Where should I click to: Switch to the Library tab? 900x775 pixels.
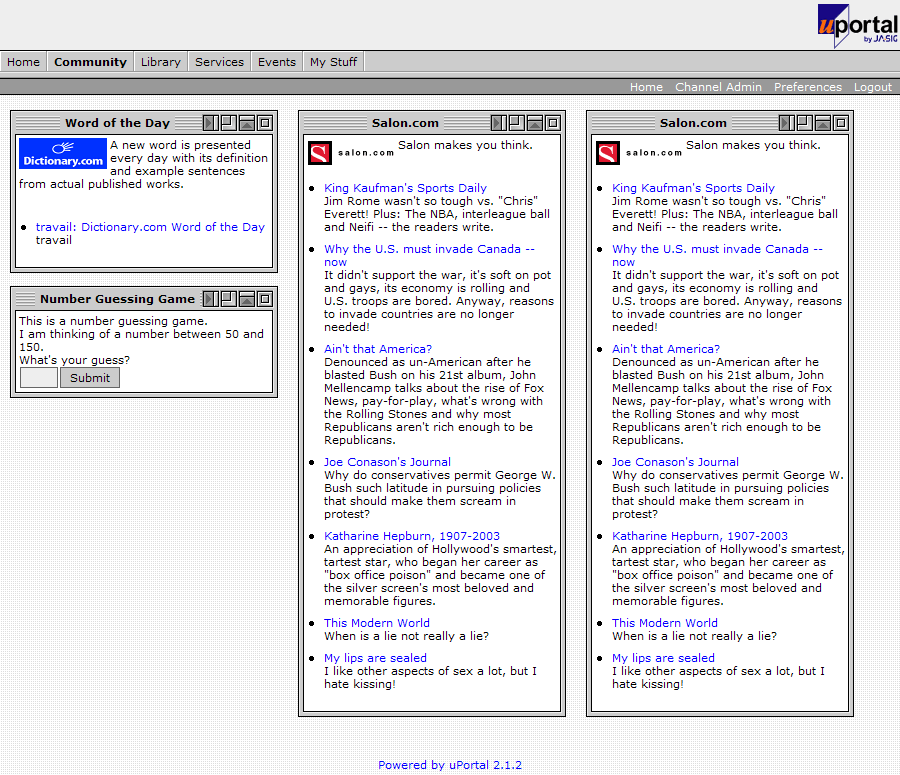[x=161, y=62]
